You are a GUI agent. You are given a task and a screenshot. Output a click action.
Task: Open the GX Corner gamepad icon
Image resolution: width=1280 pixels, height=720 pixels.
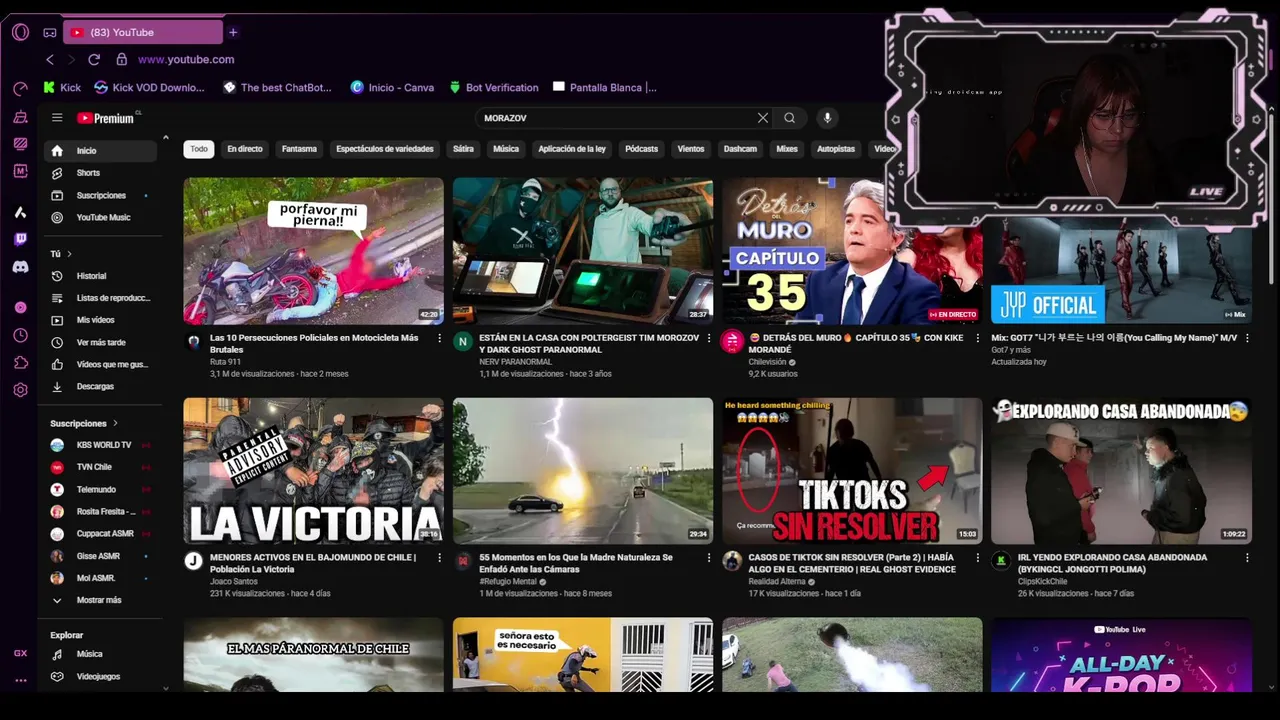point(50,32)
